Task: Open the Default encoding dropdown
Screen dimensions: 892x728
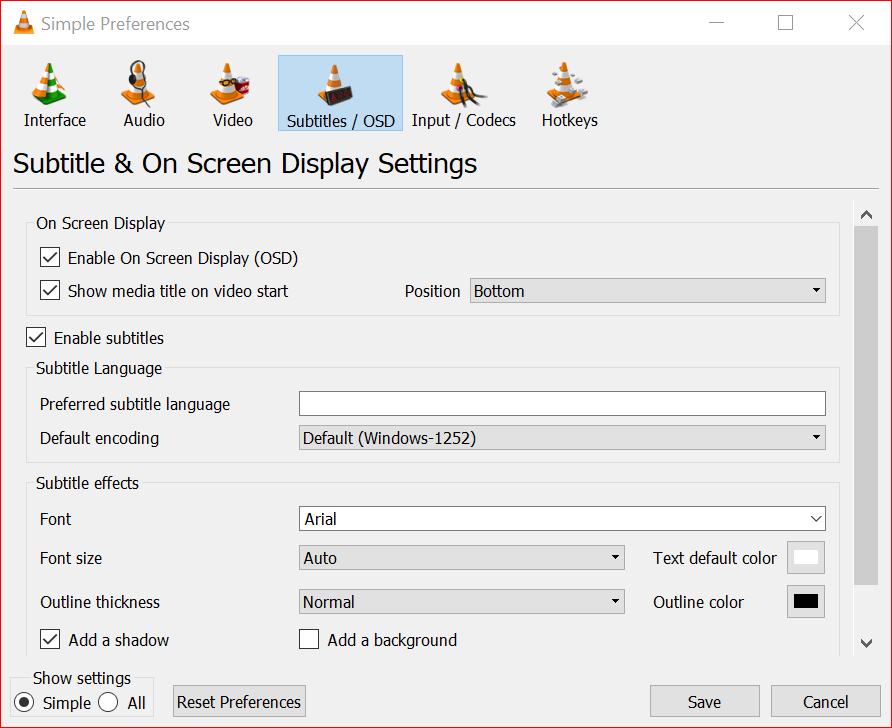Action: (562, 438)
